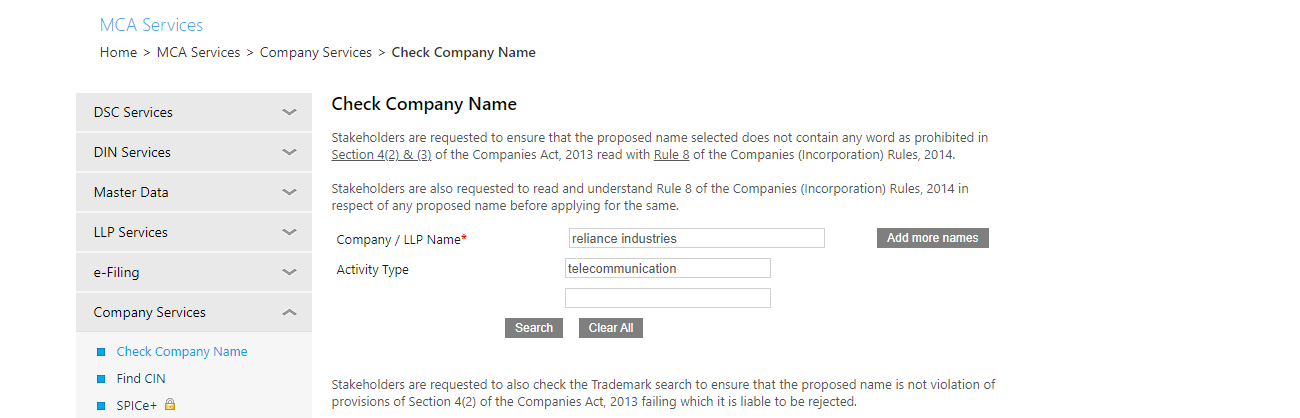This screenshot has width=1300, height=418.
Task: Click the Activity Type field containing telecommunication
Action: pos(667,268)
